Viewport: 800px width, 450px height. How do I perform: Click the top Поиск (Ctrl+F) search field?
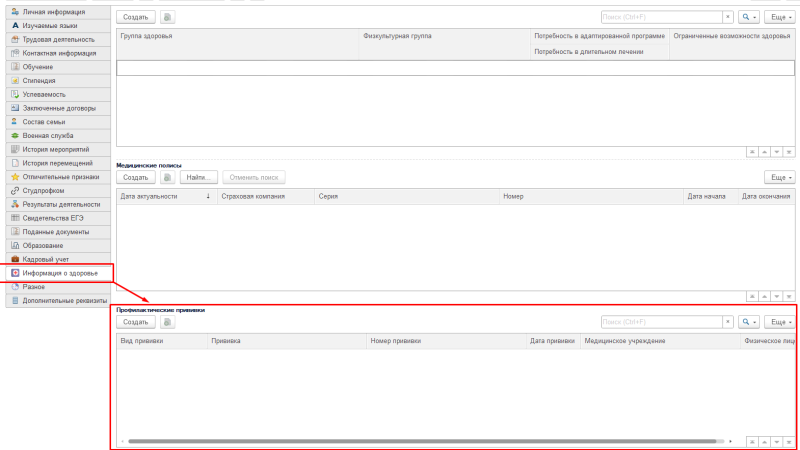pos(660,18)
